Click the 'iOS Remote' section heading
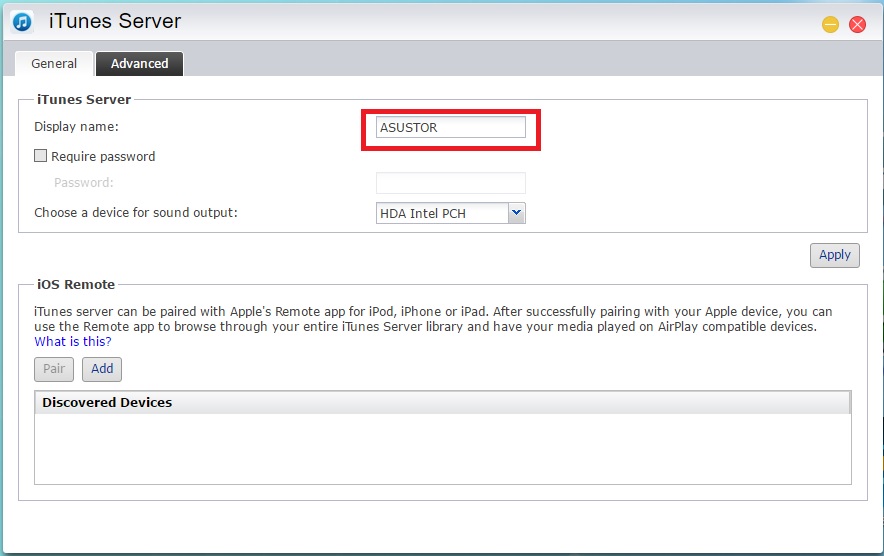Image resolution: width=884 pixels, height=556 pixels. (76, 284)
